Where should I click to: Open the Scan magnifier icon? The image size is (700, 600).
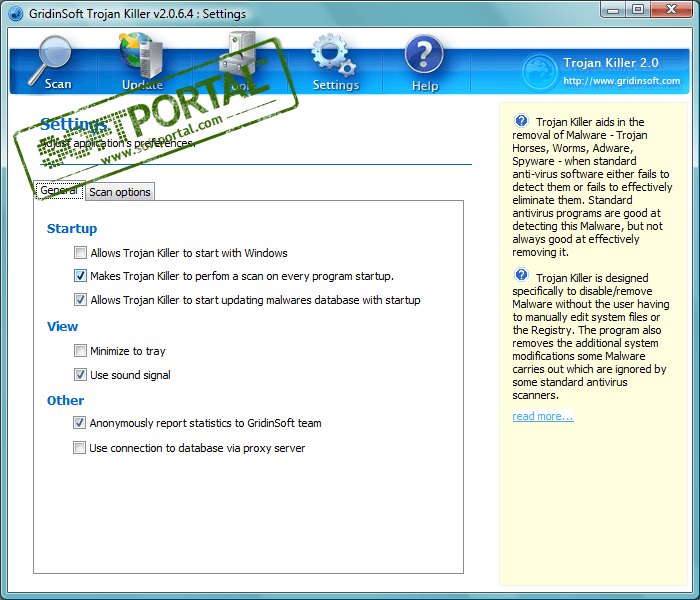pos(50,60)
